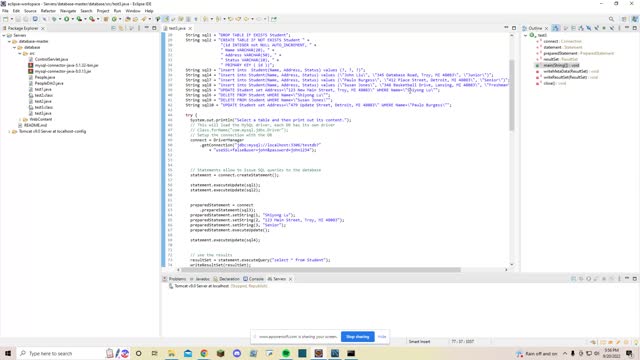
Task: Open the File menu
Action: click(5, 11)
